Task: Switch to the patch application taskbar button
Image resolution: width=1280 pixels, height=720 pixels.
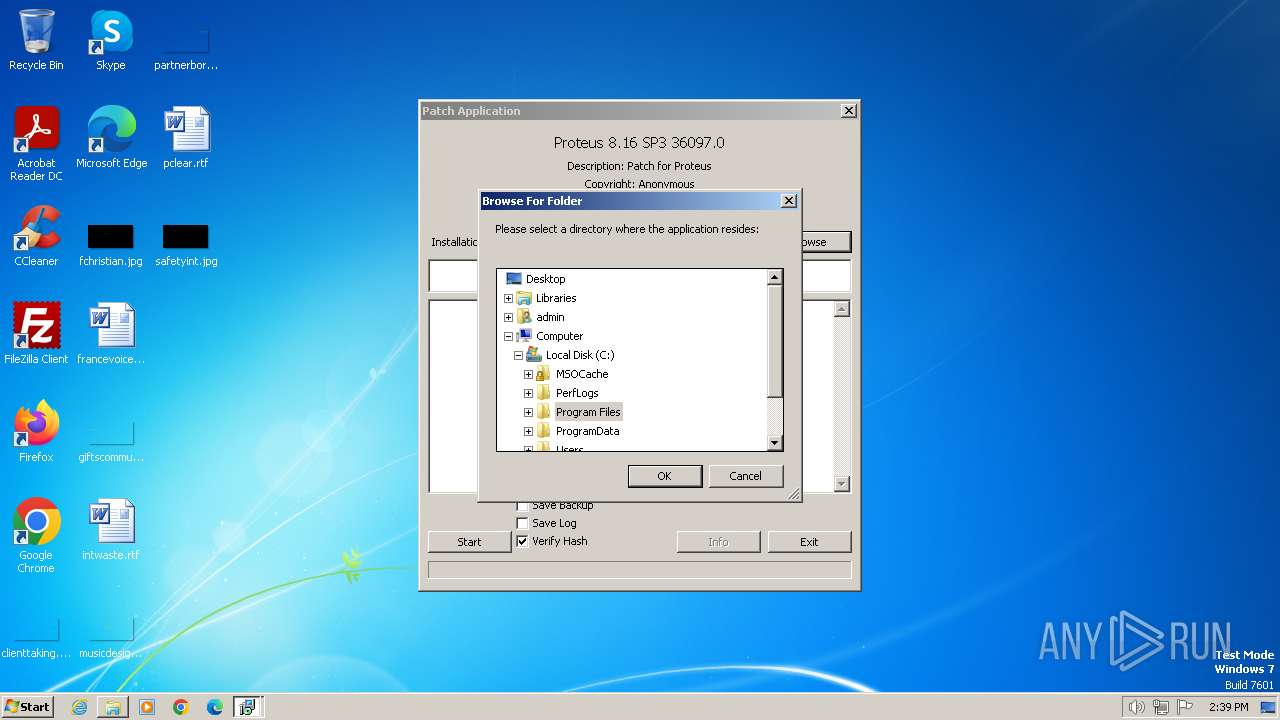Action: tap(247, 707)
